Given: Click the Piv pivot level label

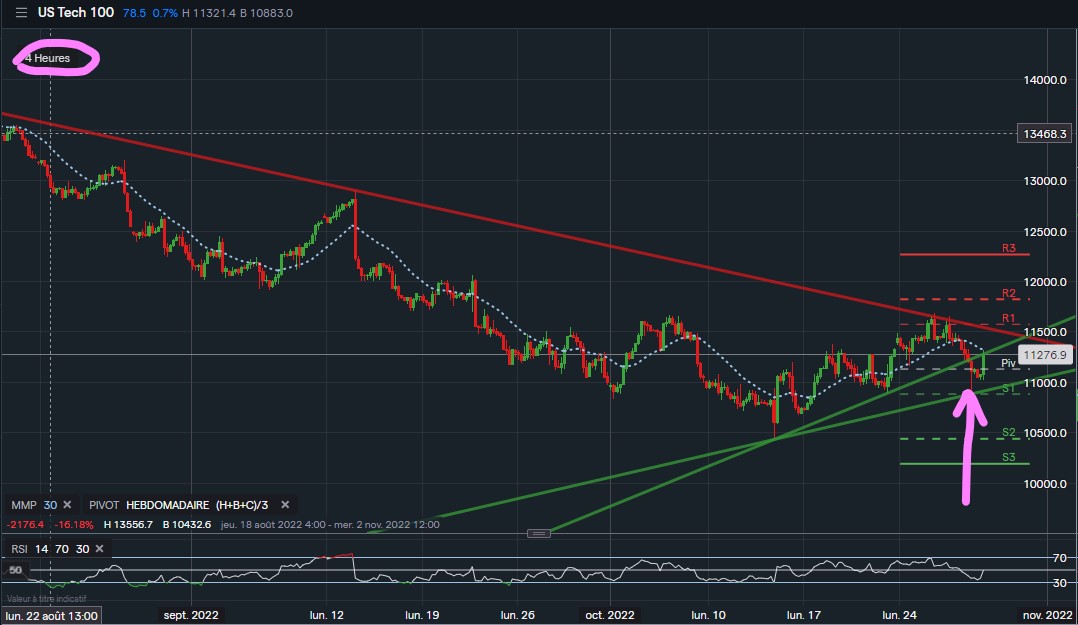Looking at the screenshot, I should click(1008, 363).
